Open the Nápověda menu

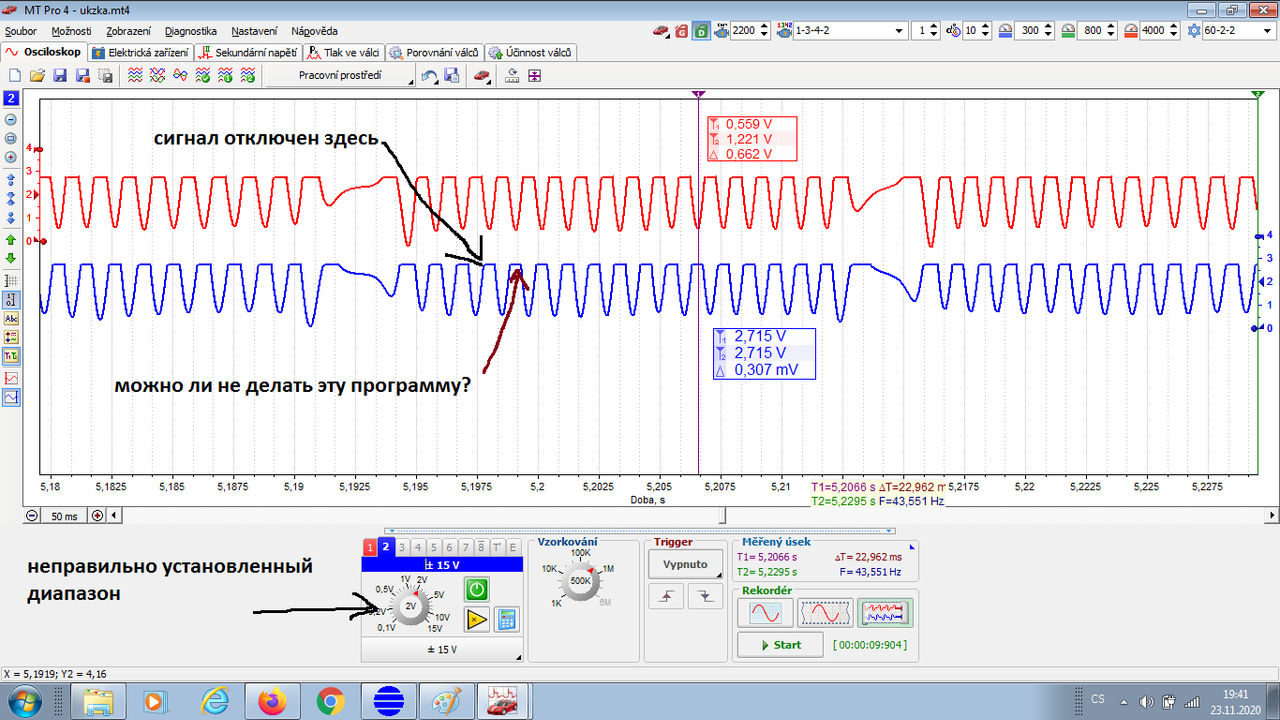point(314,31)
